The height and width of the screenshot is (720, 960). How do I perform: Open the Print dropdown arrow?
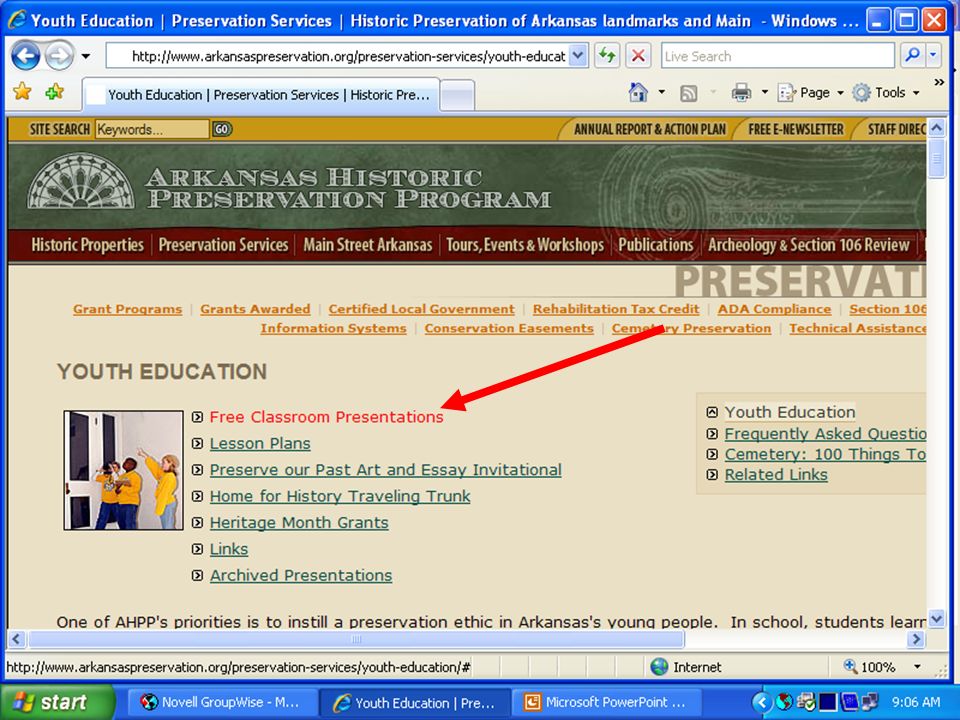pyautogui.click(x=765, y=92)
